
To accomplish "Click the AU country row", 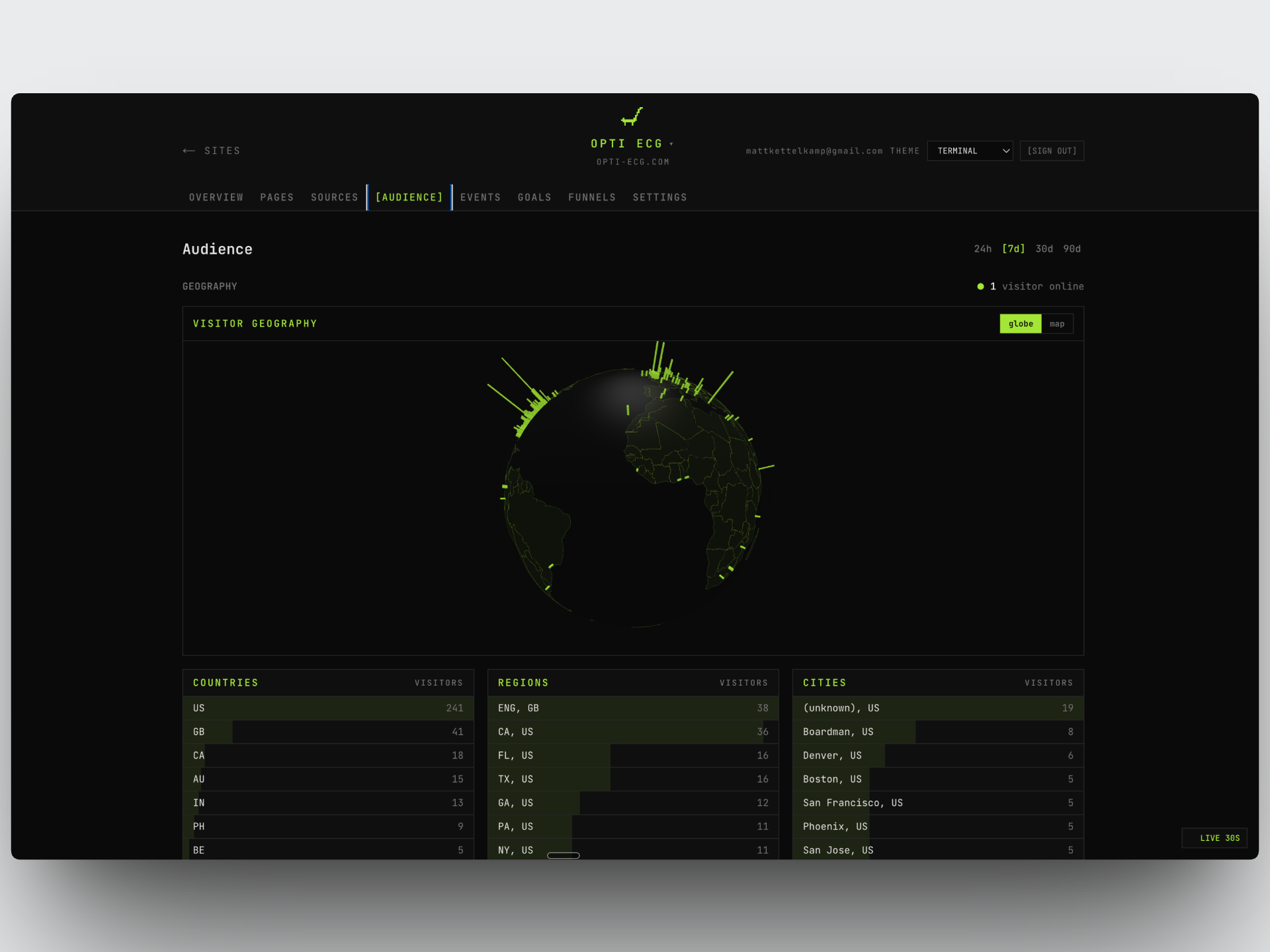I will point(328,779).
